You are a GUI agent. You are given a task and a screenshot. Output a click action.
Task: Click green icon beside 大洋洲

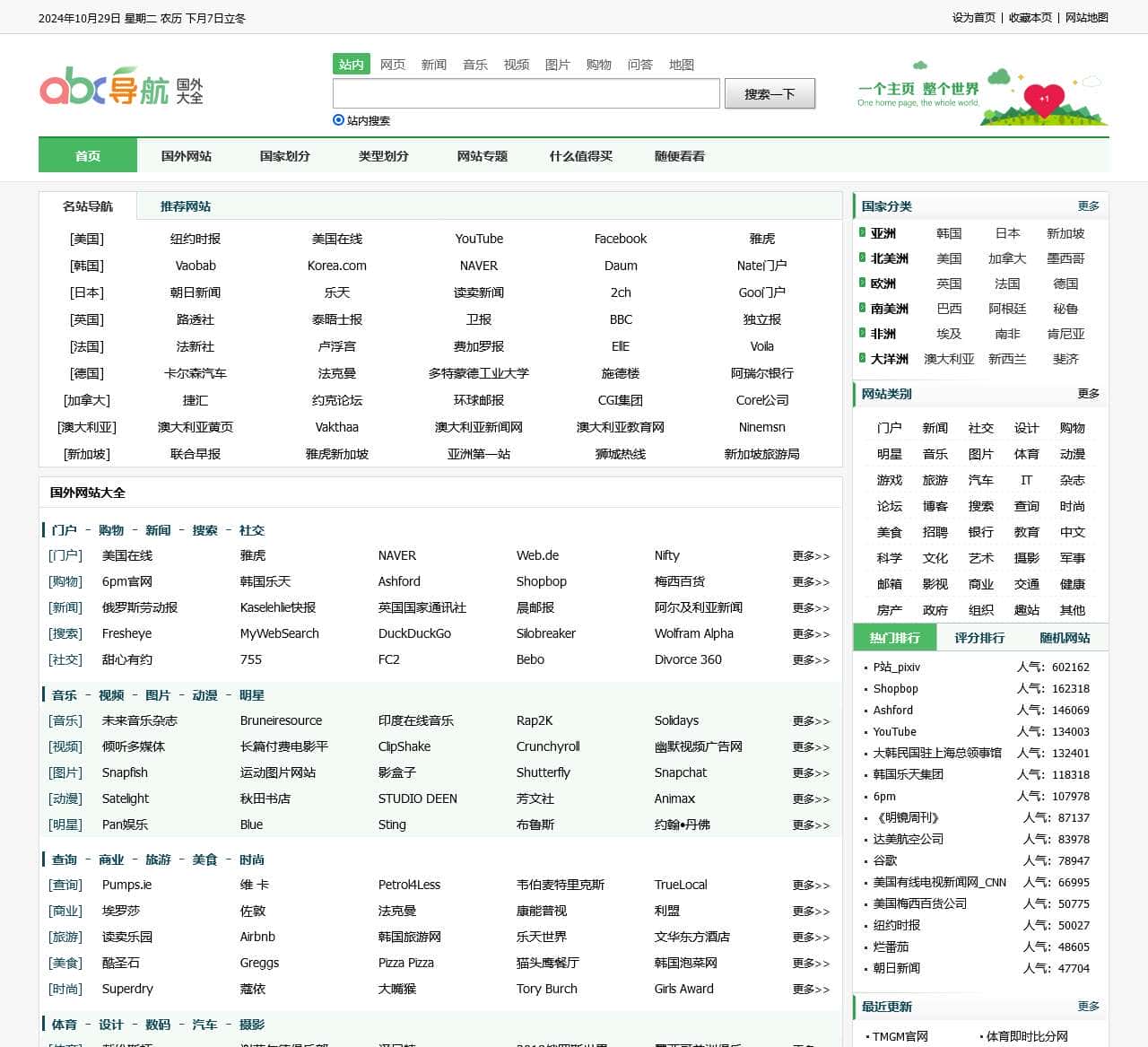point(863,358)
